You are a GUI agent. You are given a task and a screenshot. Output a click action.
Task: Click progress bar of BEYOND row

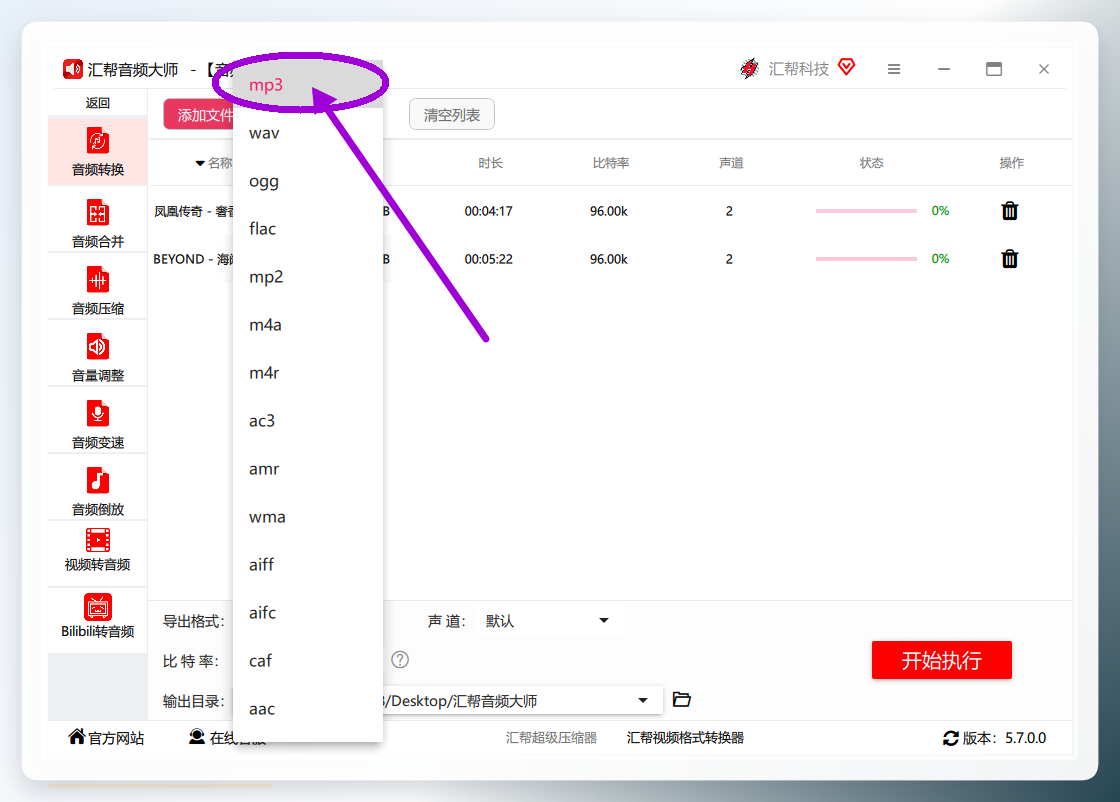866,259
